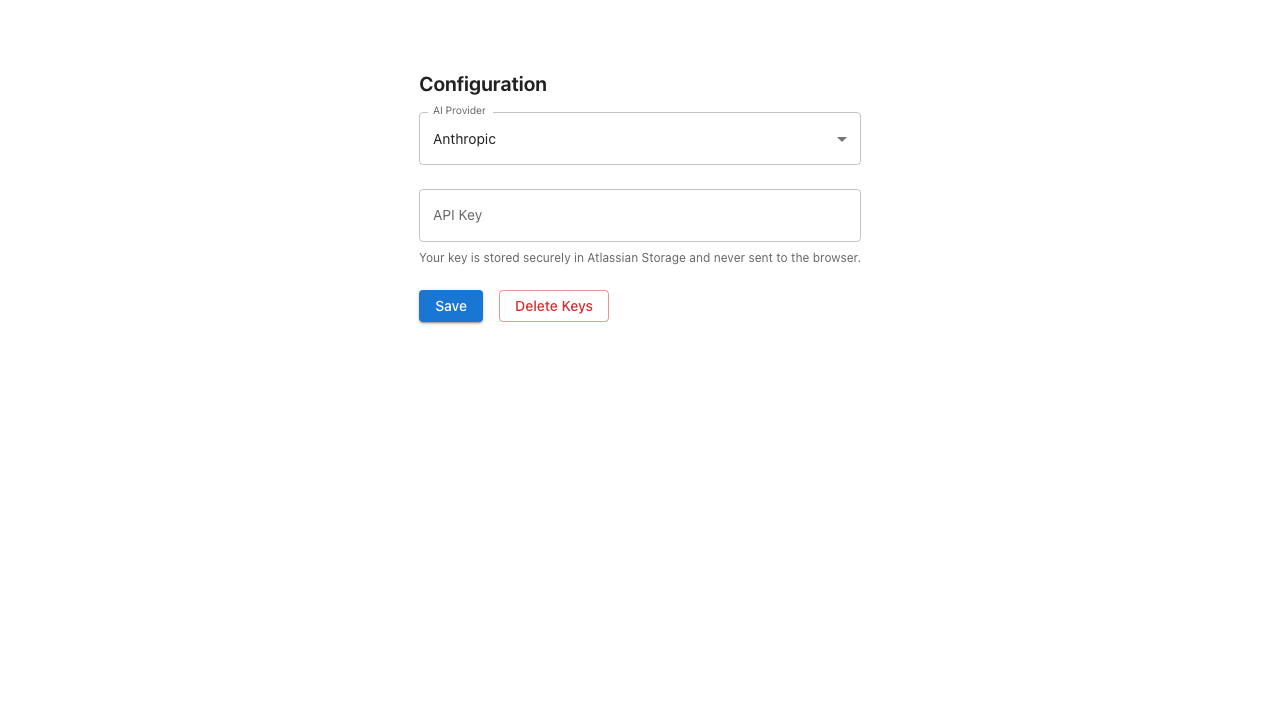The height and width of the screenshot is (720, 1280).
Task: Click the Atlassian Storage notice text
Action: 639,257
